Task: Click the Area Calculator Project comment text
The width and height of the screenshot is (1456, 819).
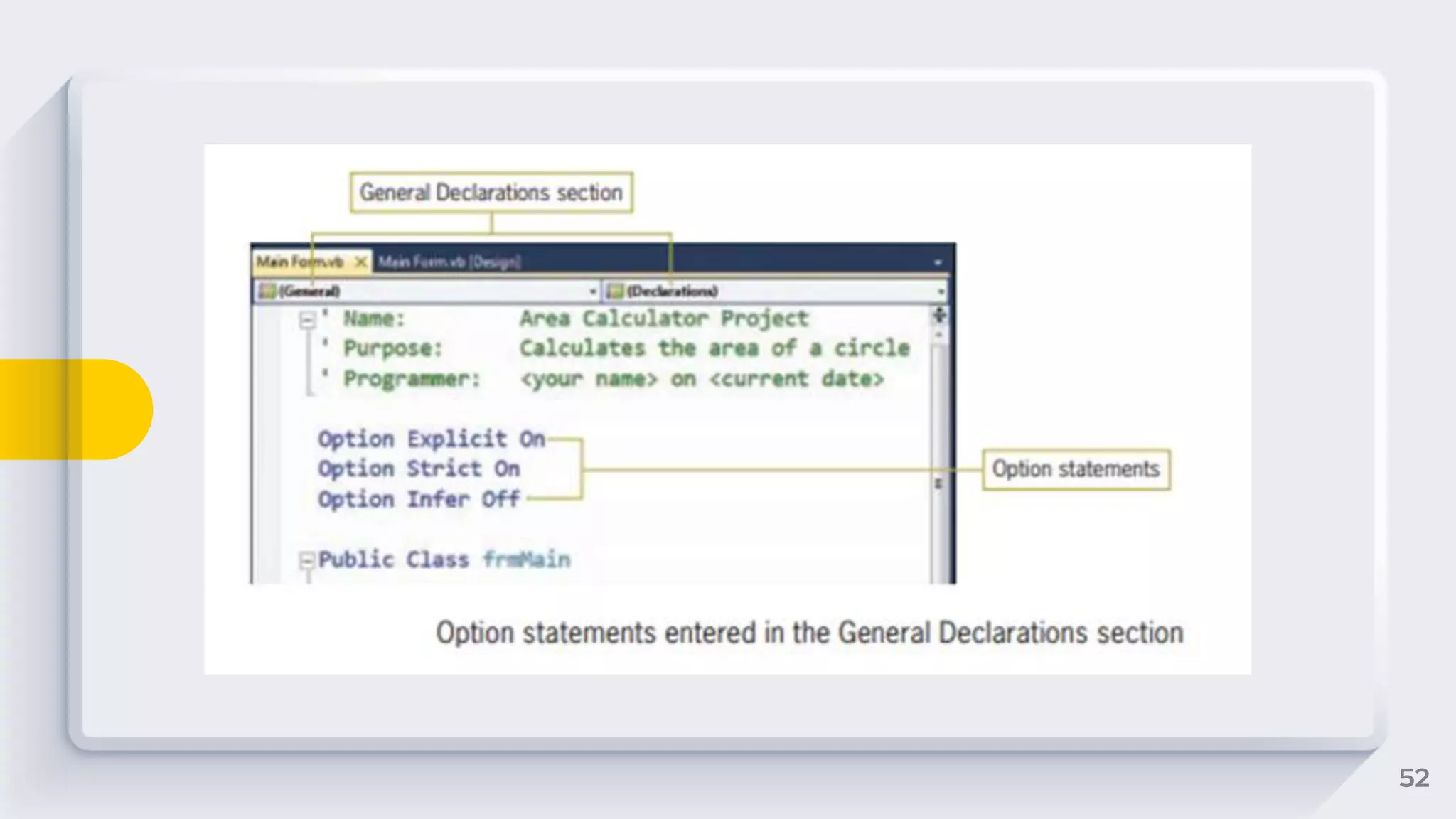Action: point(664,318)
